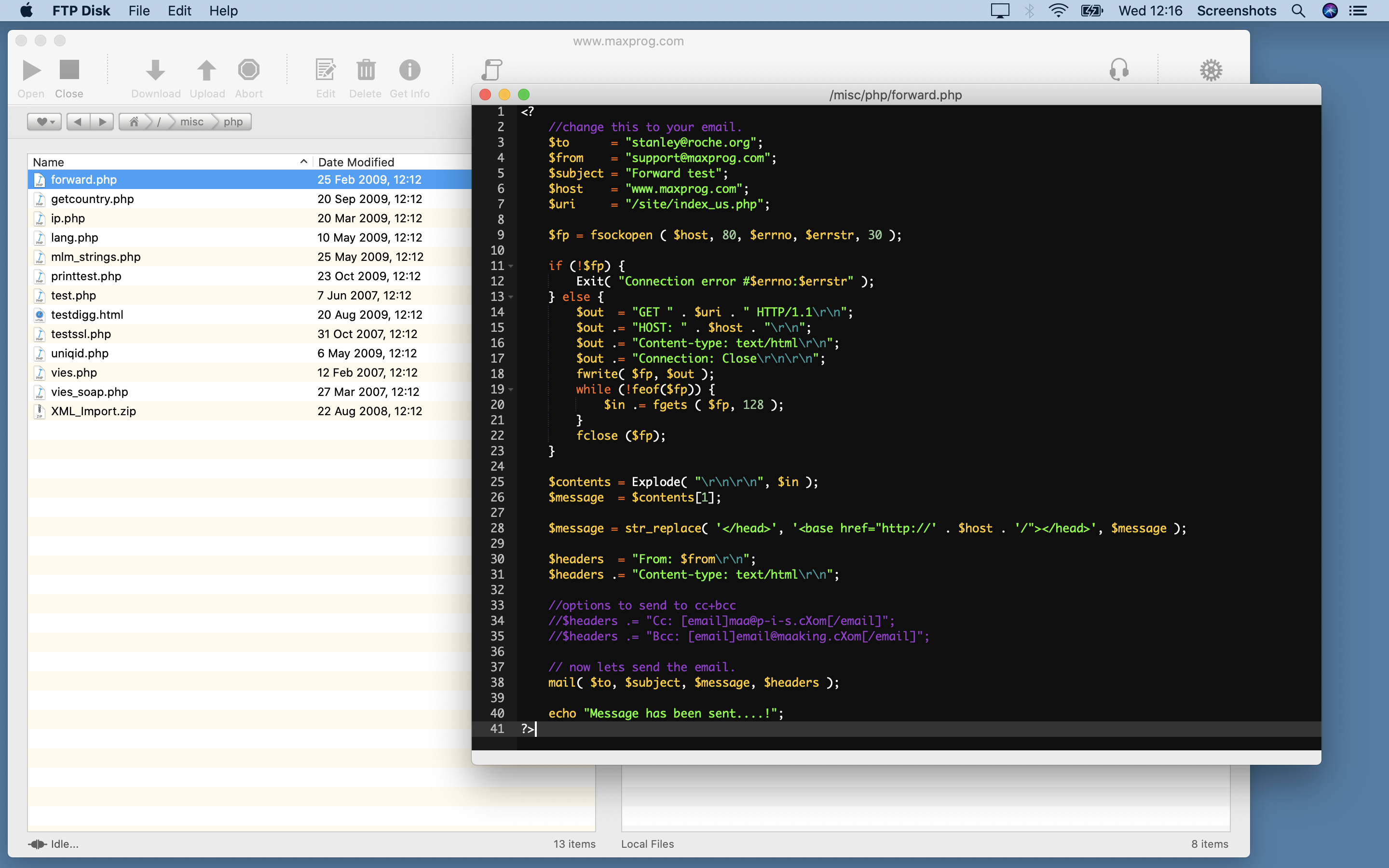This screenshot has height=868, width=1389.
Task: Go to misc folder in path bar
Action: coord(191,122)
